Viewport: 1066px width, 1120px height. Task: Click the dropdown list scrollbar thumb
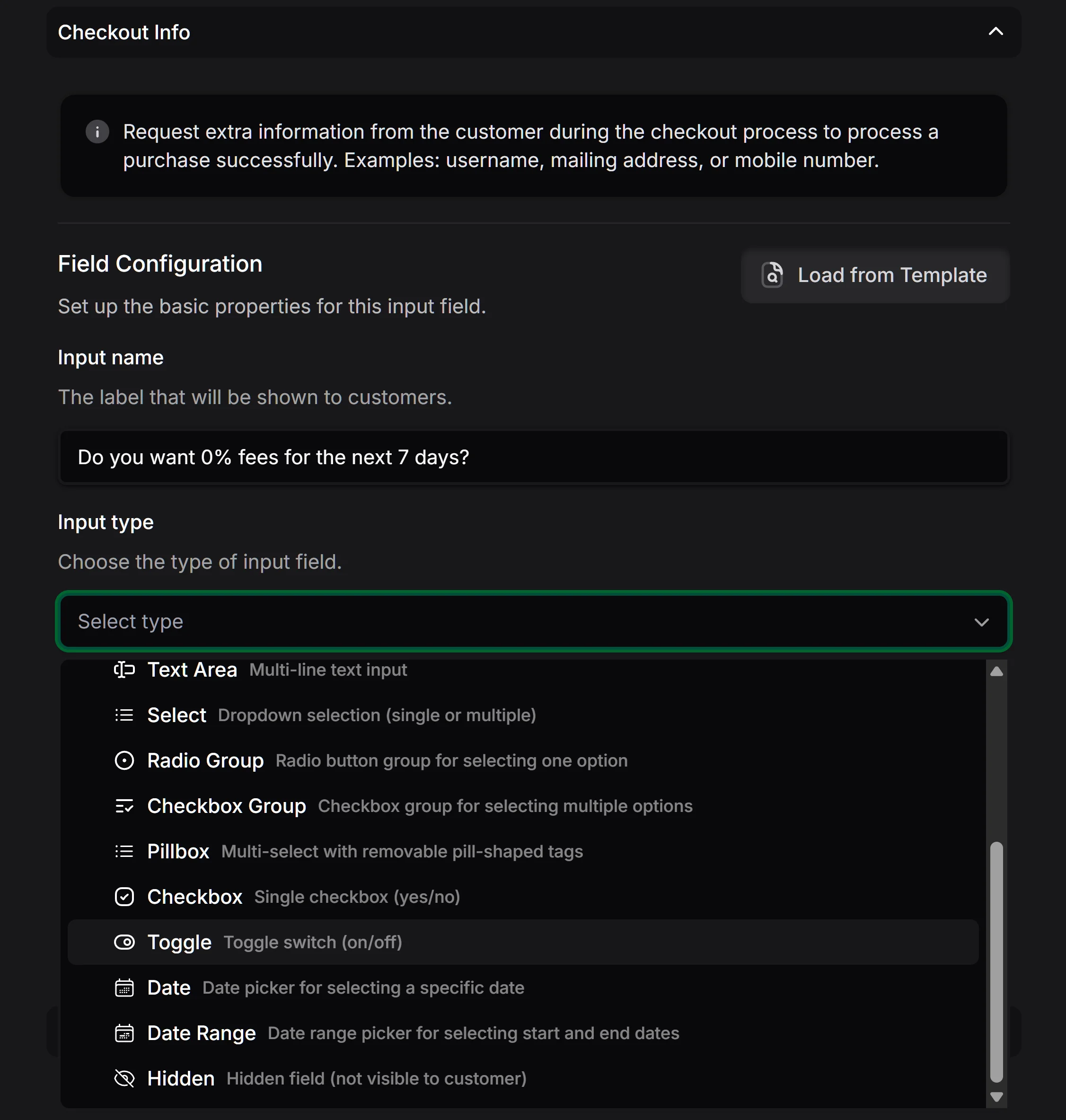996,961
